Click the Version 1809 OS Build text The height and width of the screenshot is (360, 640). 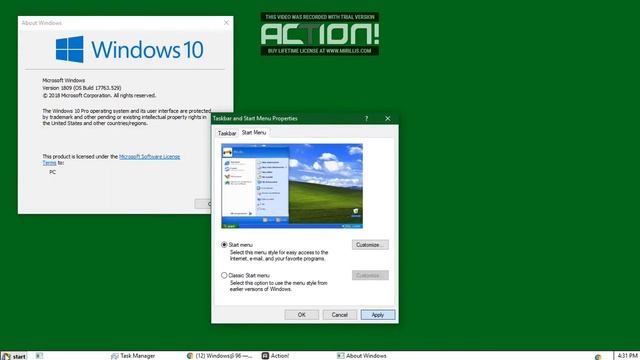click(82, 88)
